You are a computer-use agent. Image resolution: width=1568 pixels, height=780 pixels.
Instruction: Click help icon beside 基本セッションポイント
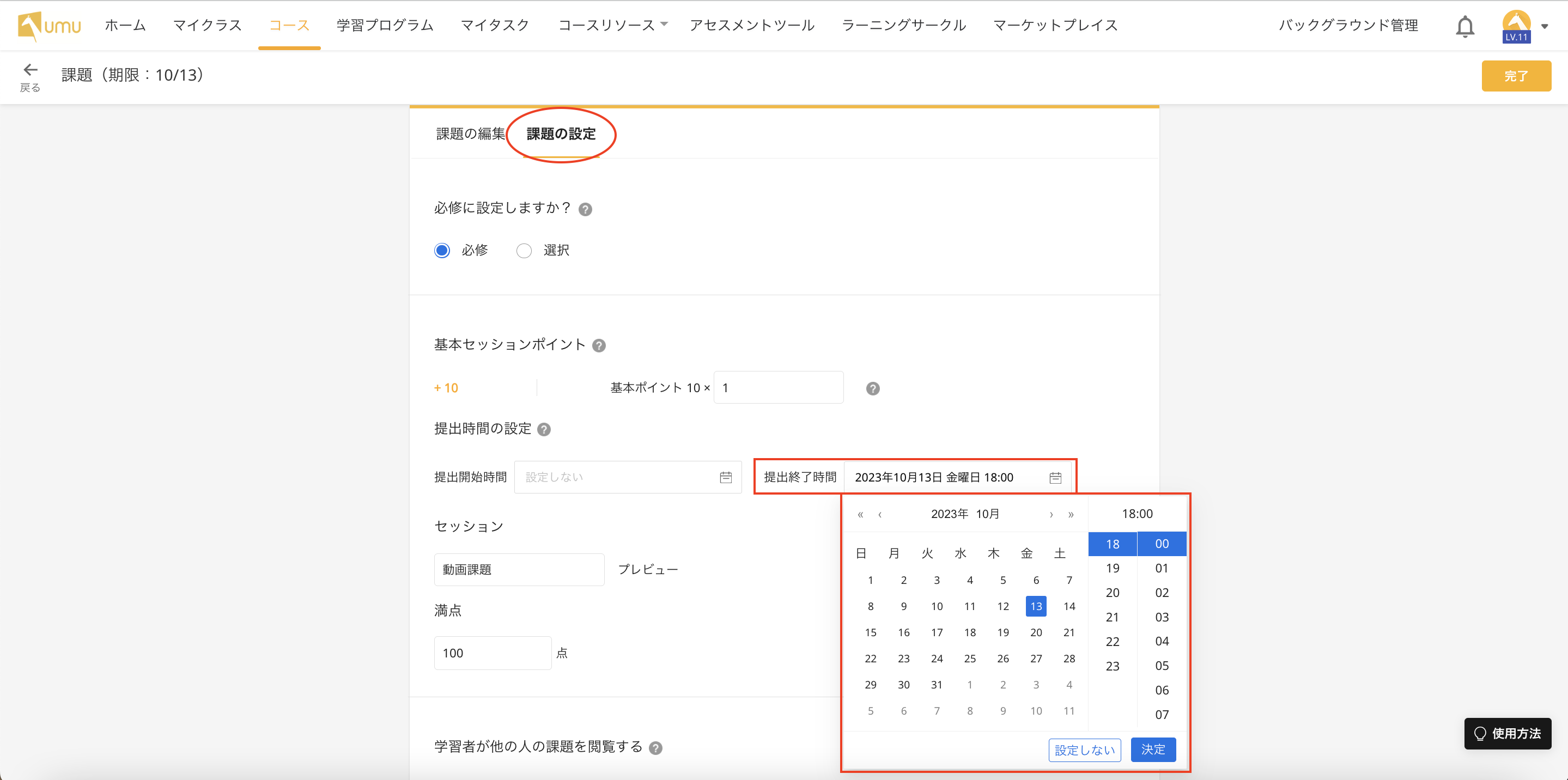[599, 345]
